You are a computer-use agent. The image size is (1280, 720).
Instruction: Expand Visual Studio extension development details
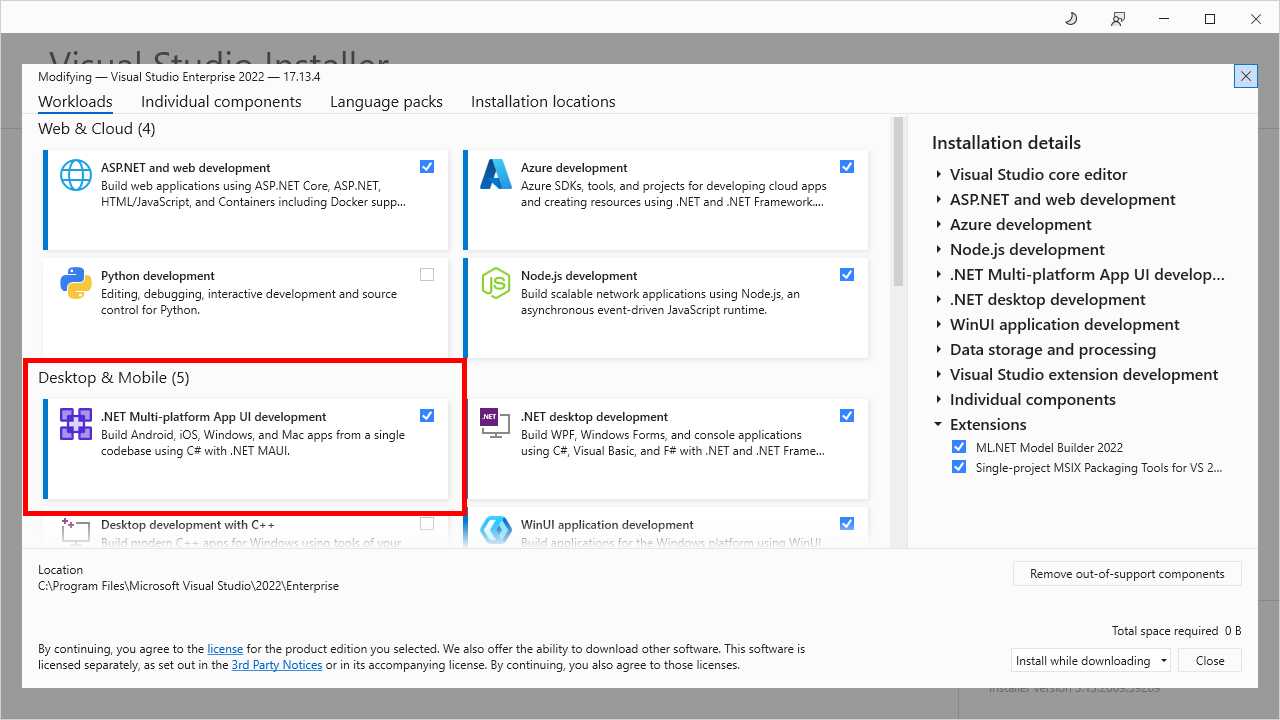pos(939,374)
